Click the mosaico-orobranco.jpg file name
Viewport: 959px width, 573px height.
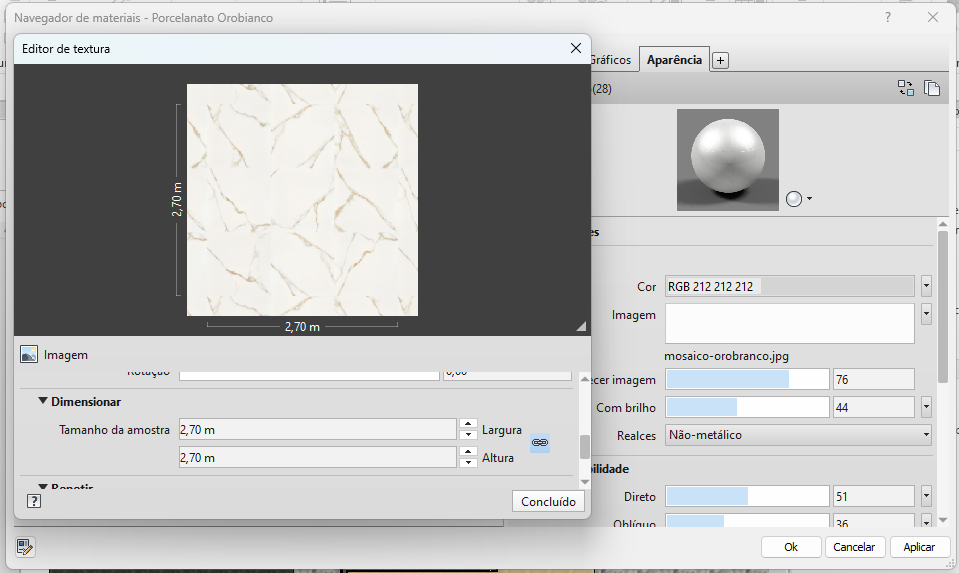tap(727, 356)
